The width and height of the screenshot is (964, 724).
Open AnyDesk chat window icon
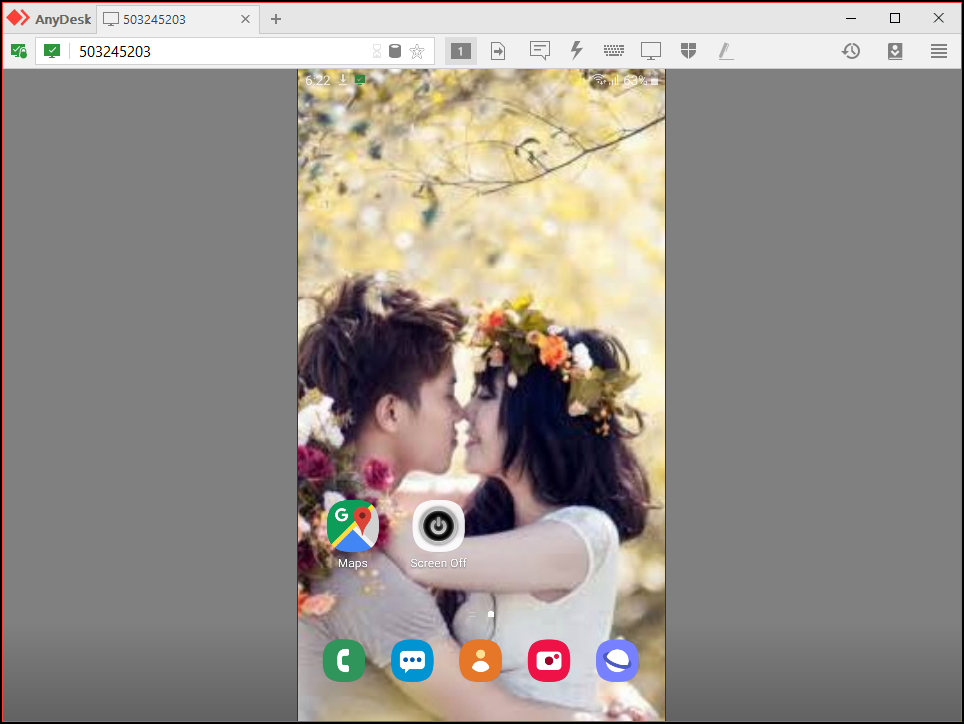tap(540, 51)
